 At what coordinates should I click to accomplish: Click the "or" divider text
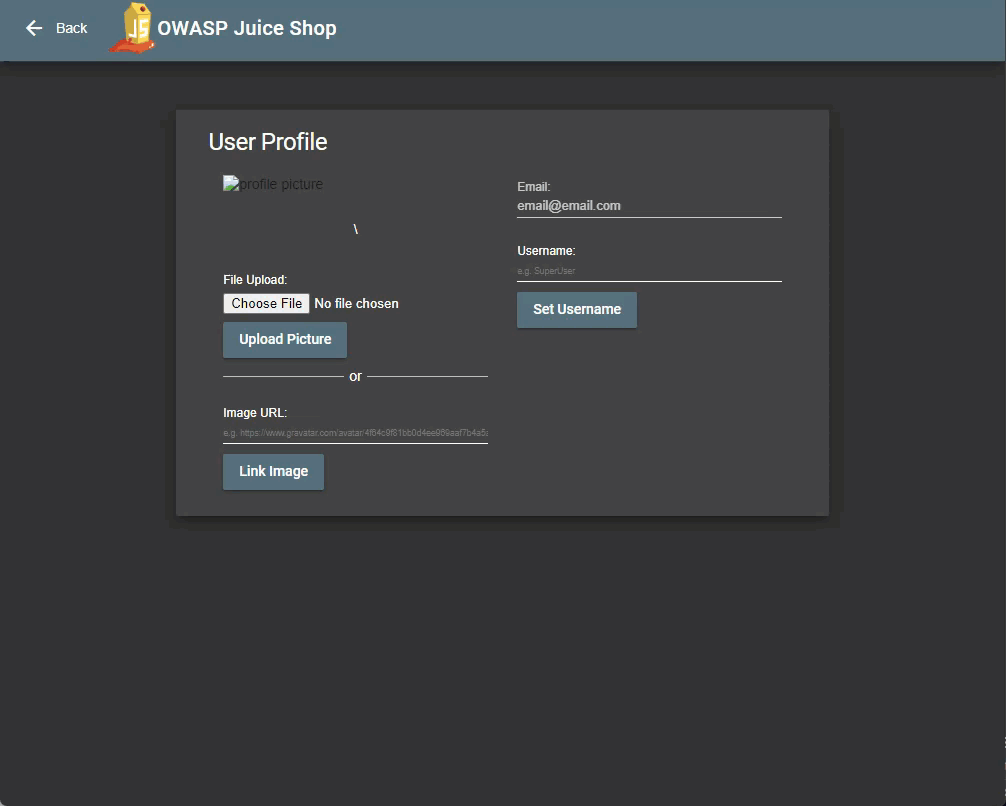coord(355,377)
